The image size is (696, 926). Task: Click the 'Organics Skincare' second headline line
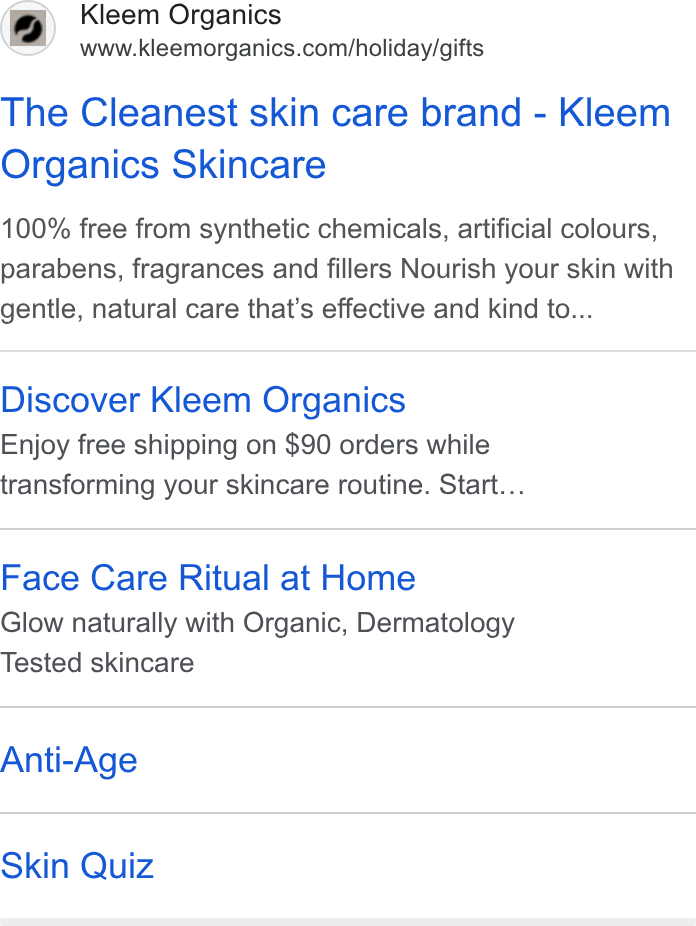tap(164, 164)
